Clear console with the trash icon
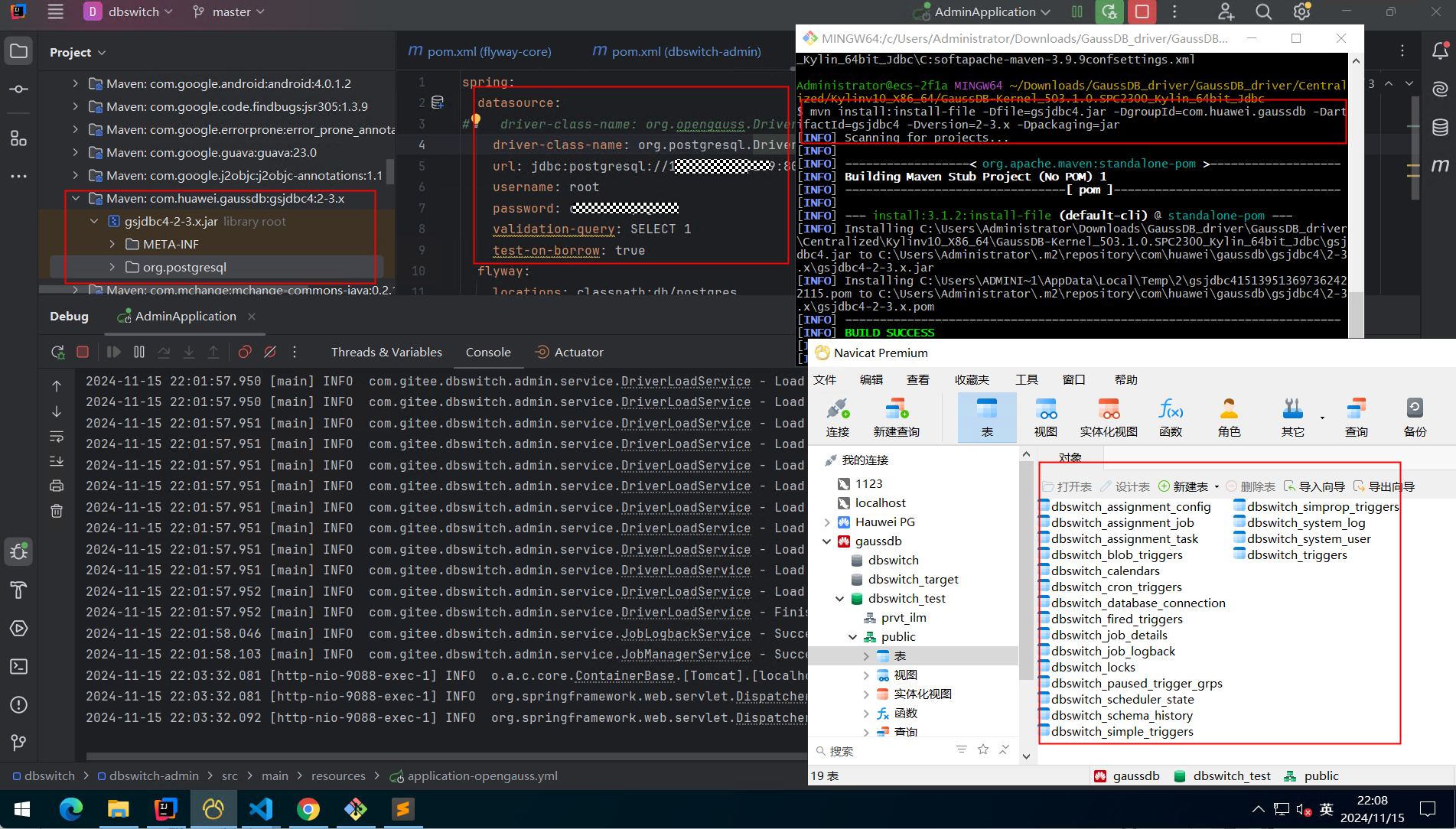 coord(57,511)
